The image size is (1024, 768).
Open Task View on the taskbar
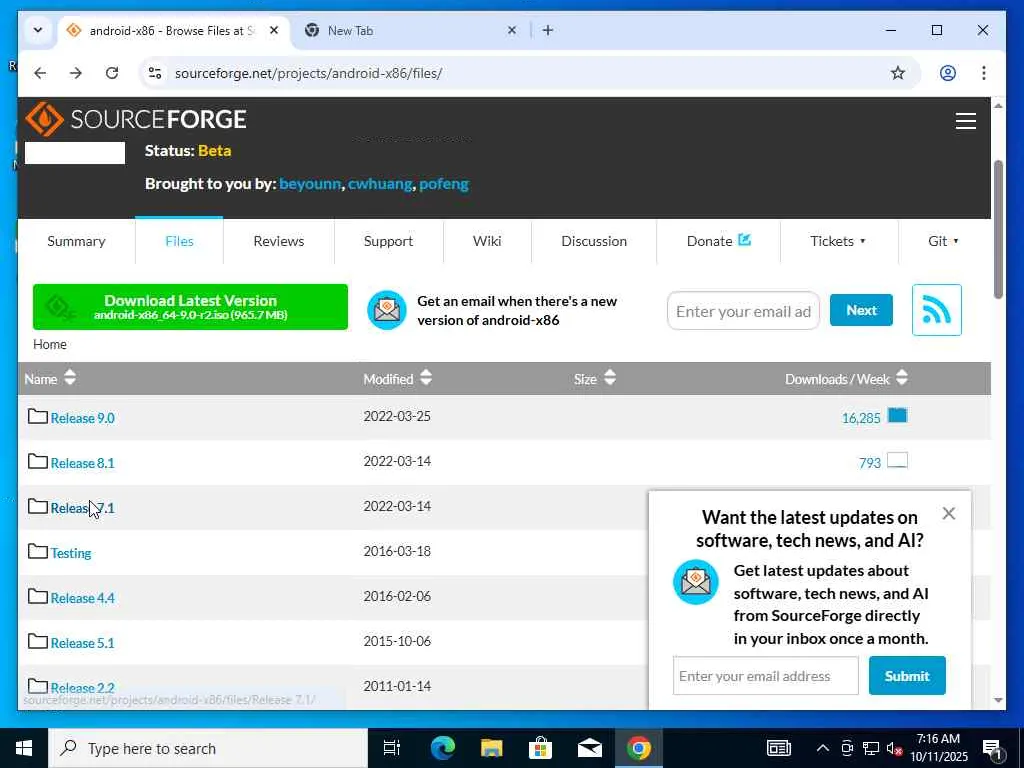(x=392, y=748)
